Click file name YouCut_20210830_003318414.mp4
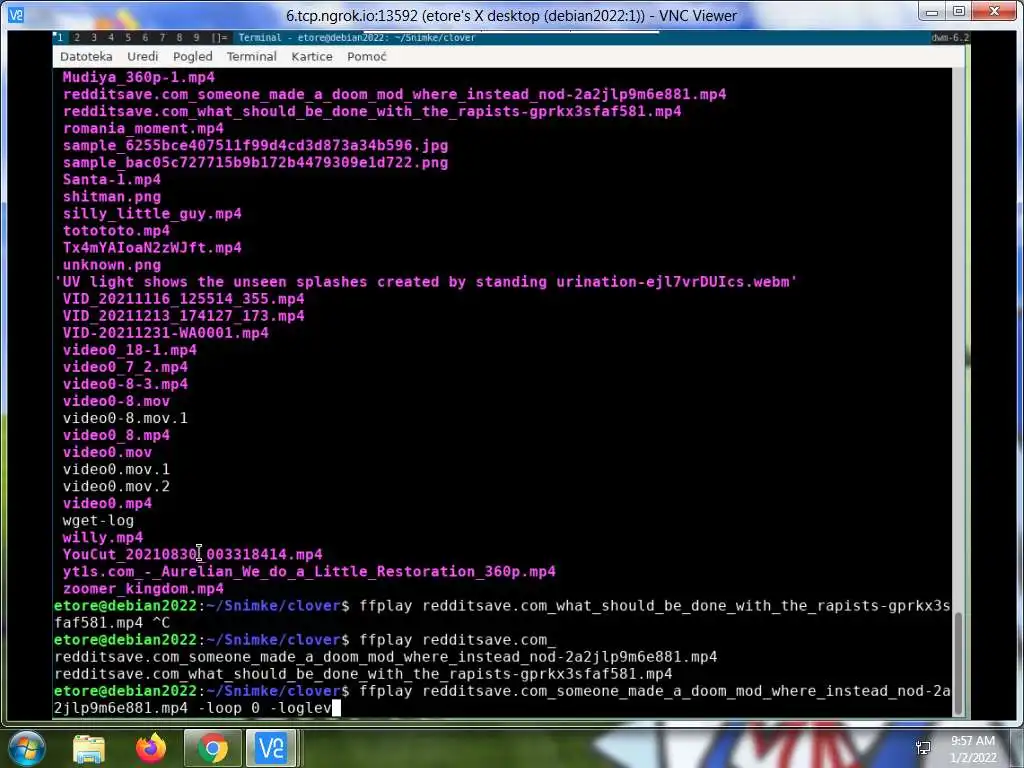Image resolution: width=1024 pixels, height=768 pixels. [x=193, y=554]
